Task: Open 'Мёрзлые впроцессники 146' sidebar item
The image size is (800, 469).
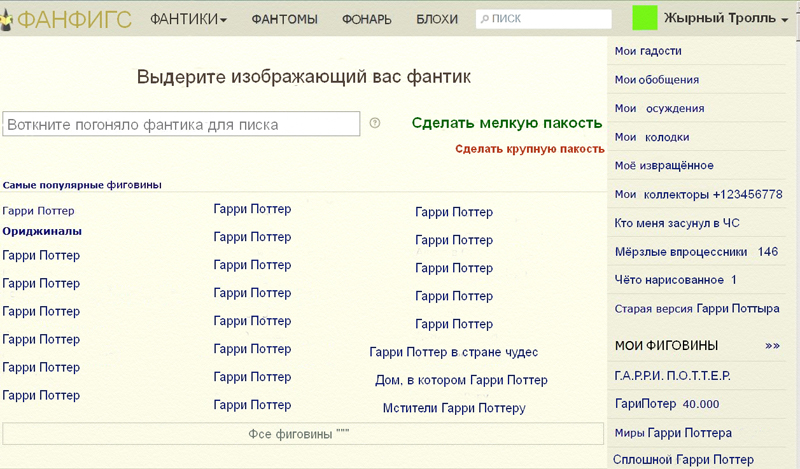Action: point(696,252)
